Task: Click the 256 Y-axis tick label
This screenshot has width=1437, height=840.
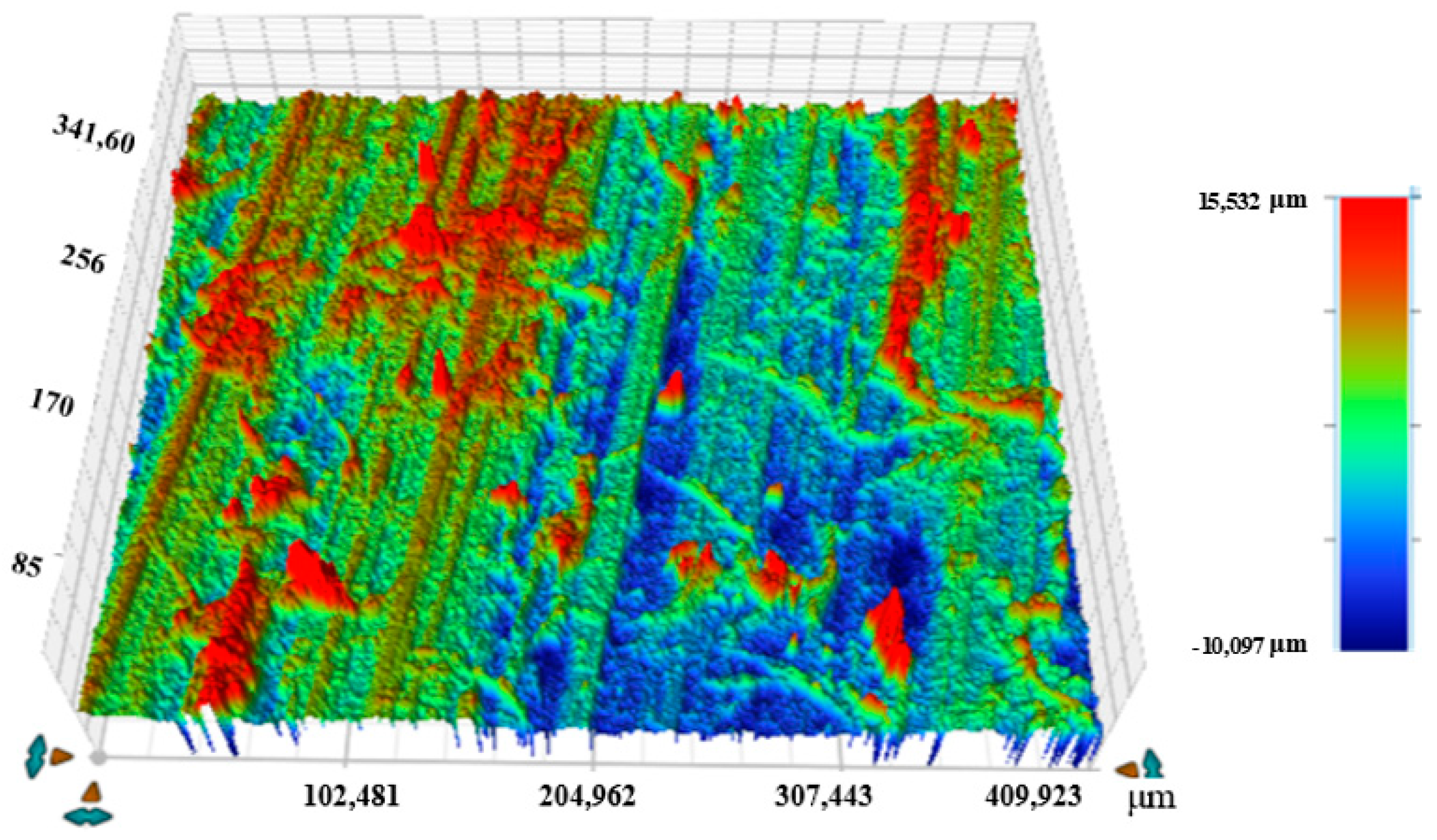Action: click(83, 259)
